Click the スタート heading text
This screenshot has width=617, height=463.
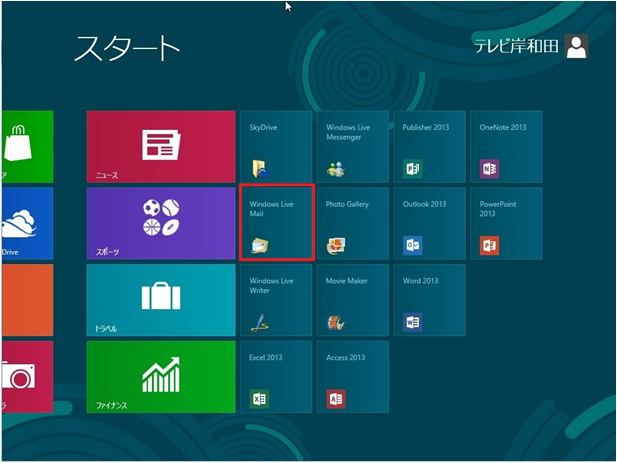(x=127, y=48)
